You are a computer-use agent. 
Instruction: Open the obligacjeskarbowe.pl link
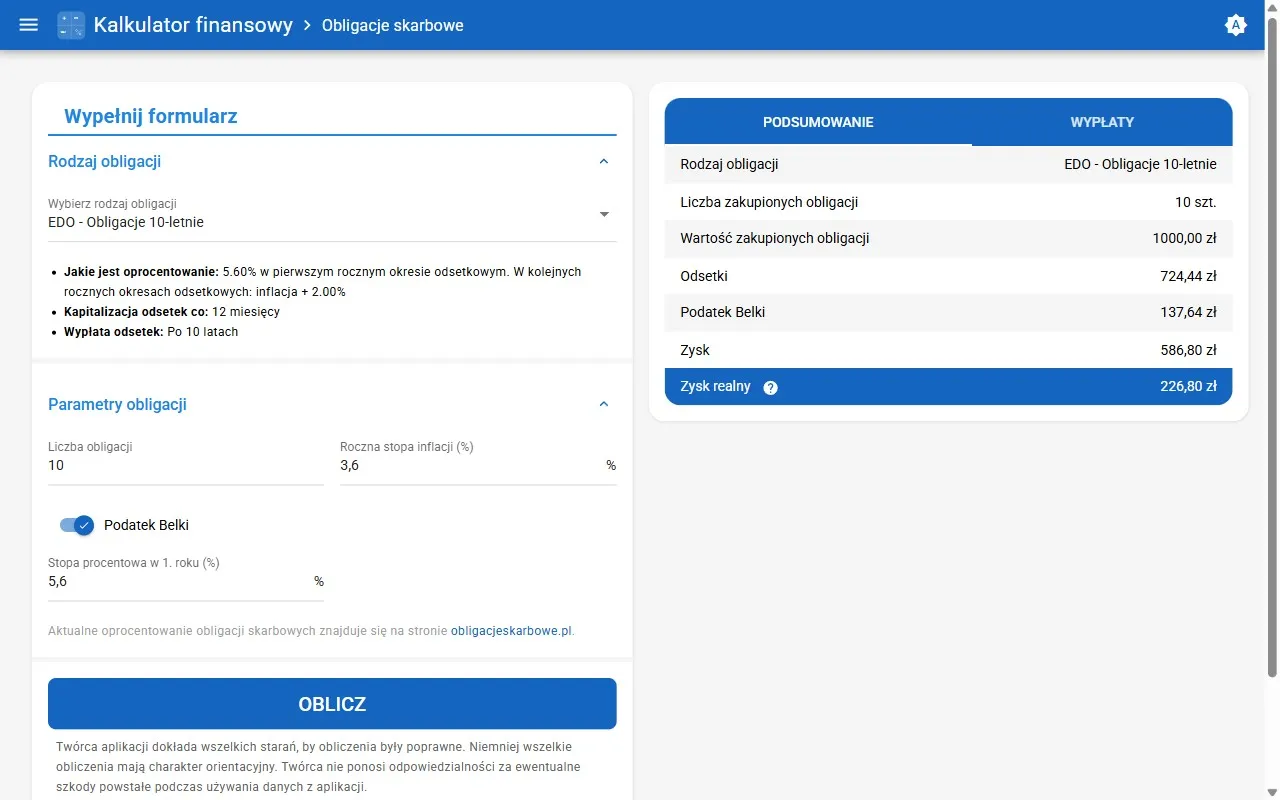point(511,630)
